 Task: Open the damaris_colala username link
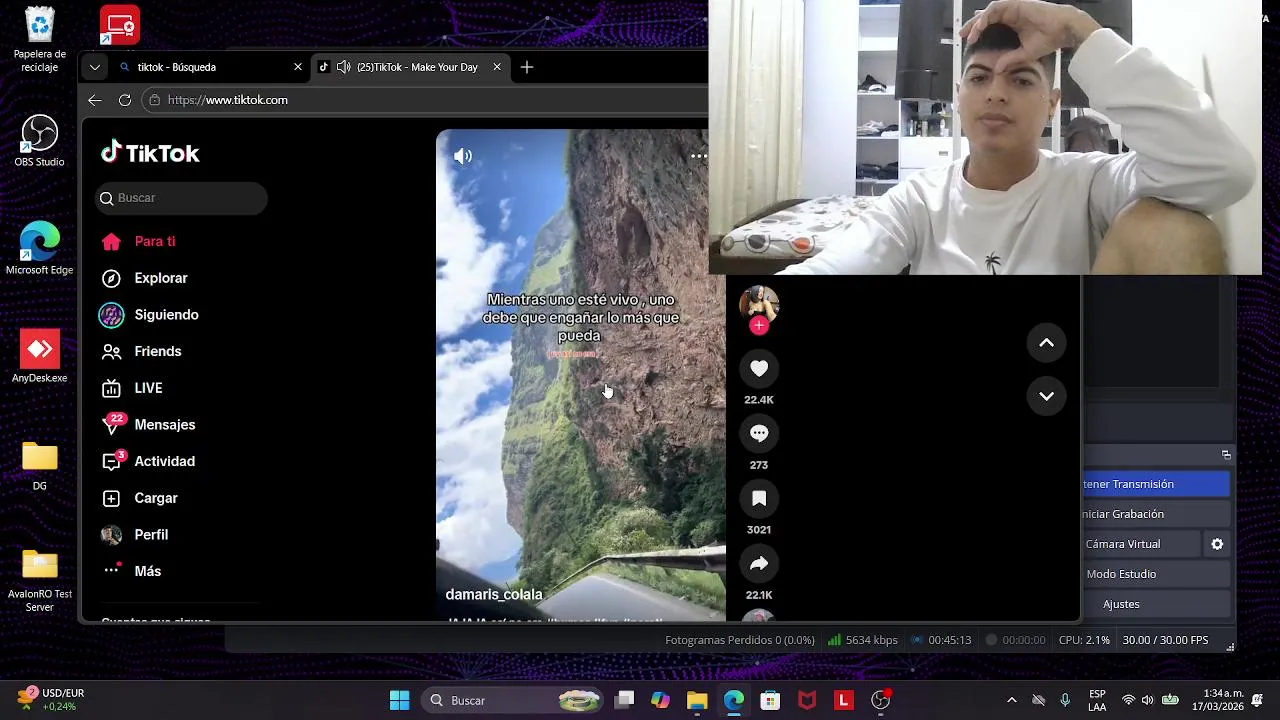[494, 594]
